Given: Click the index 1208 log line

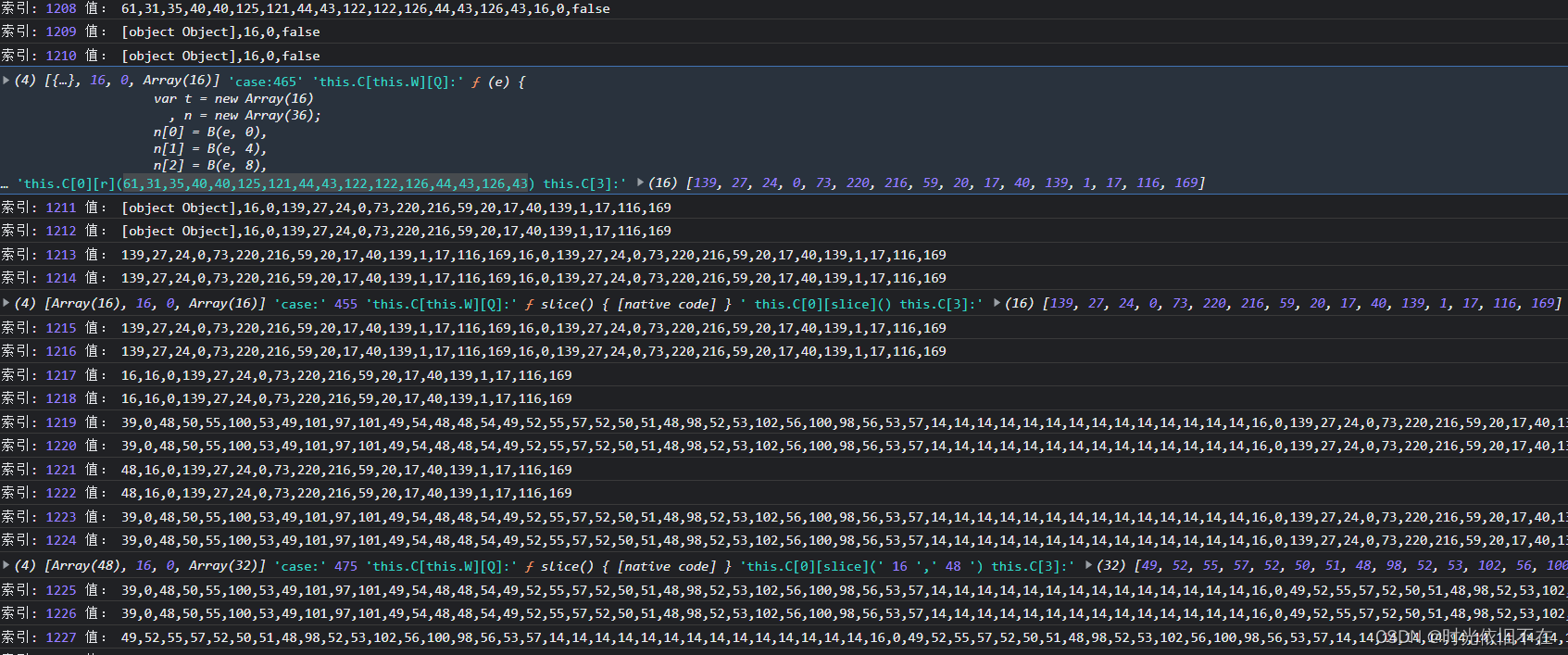Looking at the screenshot, I should (784, 8).
